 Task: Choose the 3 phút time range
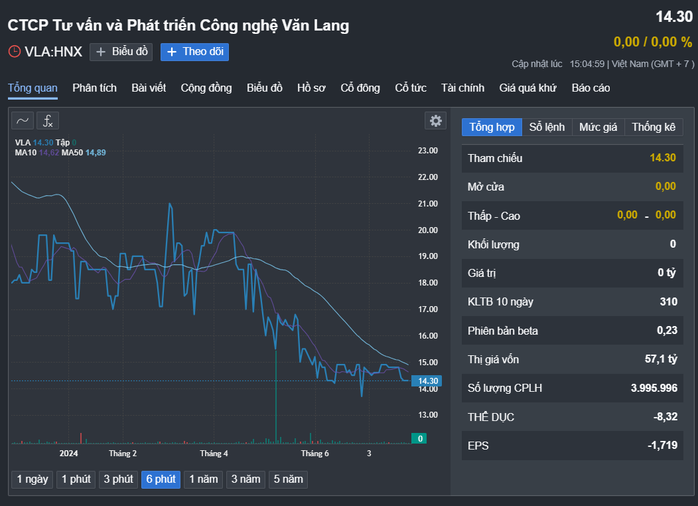tap(118, 479)
